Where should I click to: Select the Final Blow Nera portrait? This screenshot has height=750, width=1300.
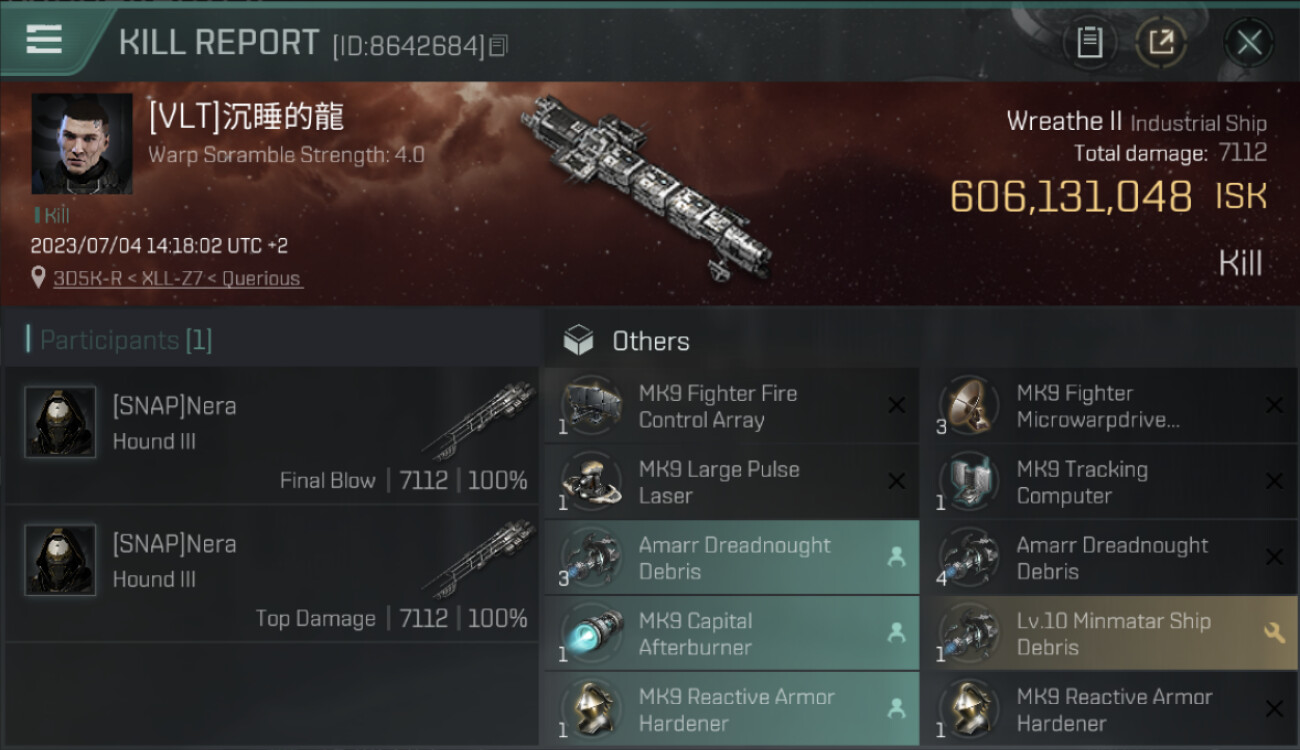[x=60, y=422]
